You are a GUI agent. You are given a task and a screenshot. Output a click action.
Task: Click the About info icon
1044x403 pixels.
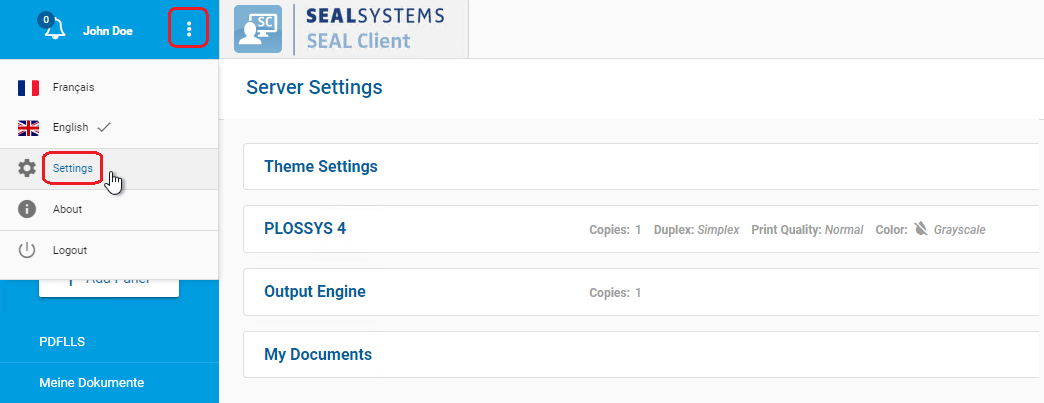(x=28, y=210)
